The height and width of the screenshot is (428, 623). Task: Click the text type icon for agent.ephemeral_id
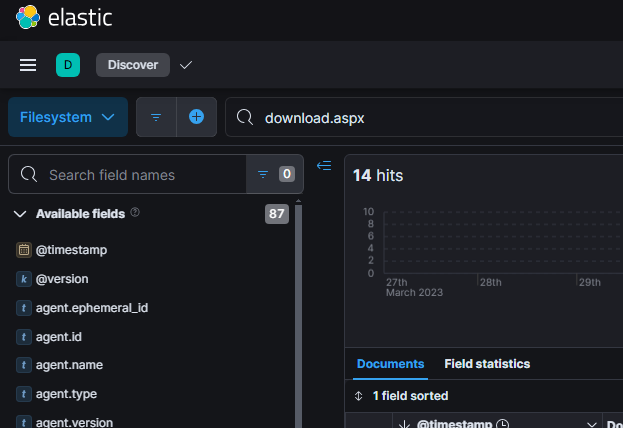(x=24, y=308)
